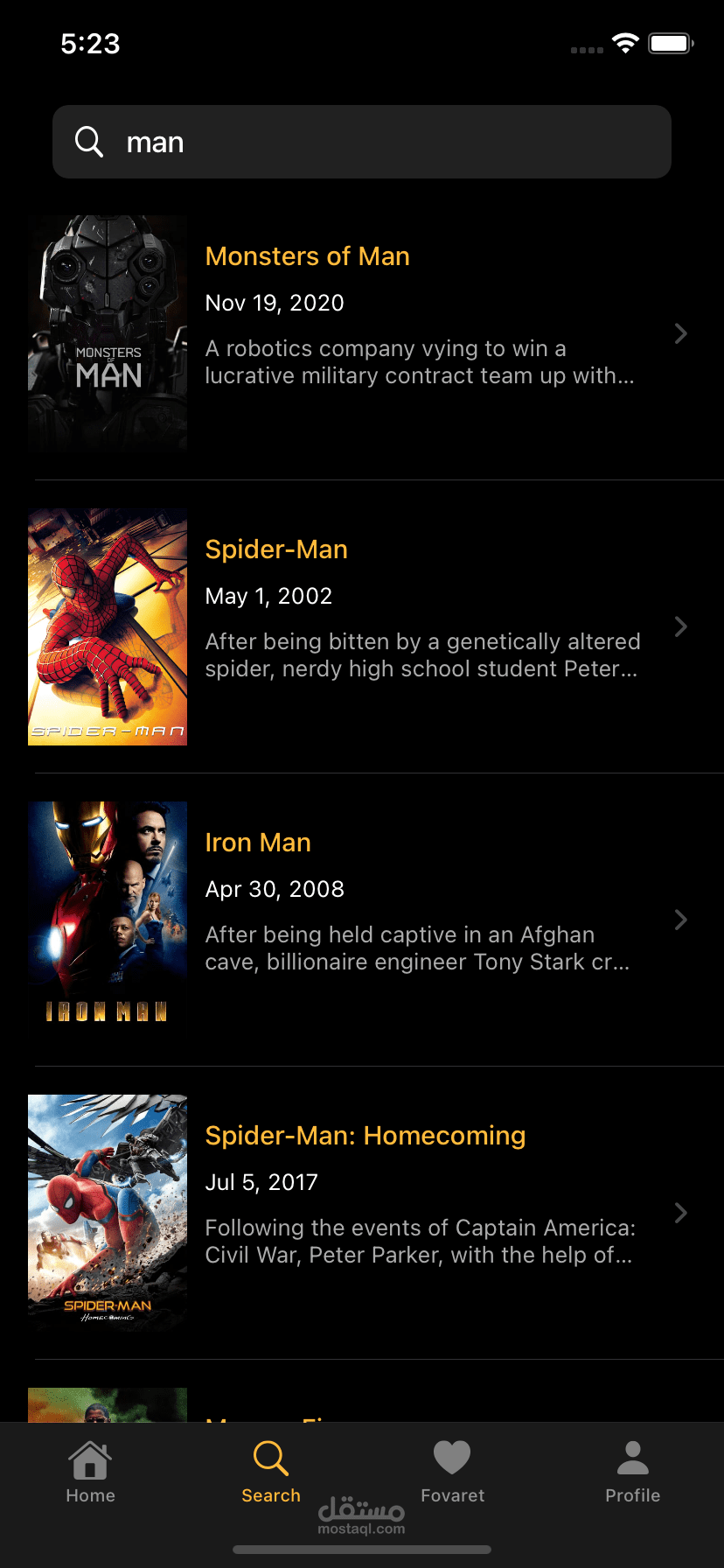View the Spider-Man 2002 poster thumbnail
724x1568 pixels.
[x=108, y=626]
